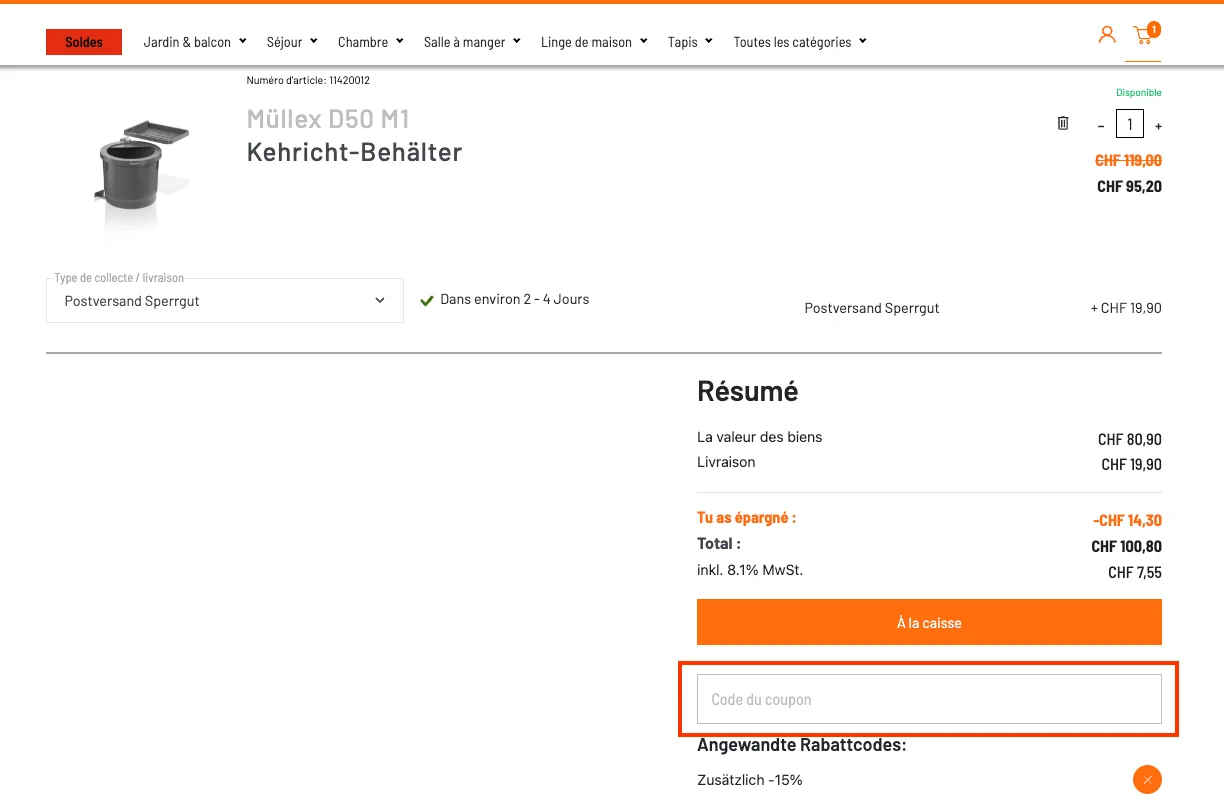The image size is (1224, 803).
Task: Delete Müllex D50 M1 with trash icon
Action: pos(1063,123)
